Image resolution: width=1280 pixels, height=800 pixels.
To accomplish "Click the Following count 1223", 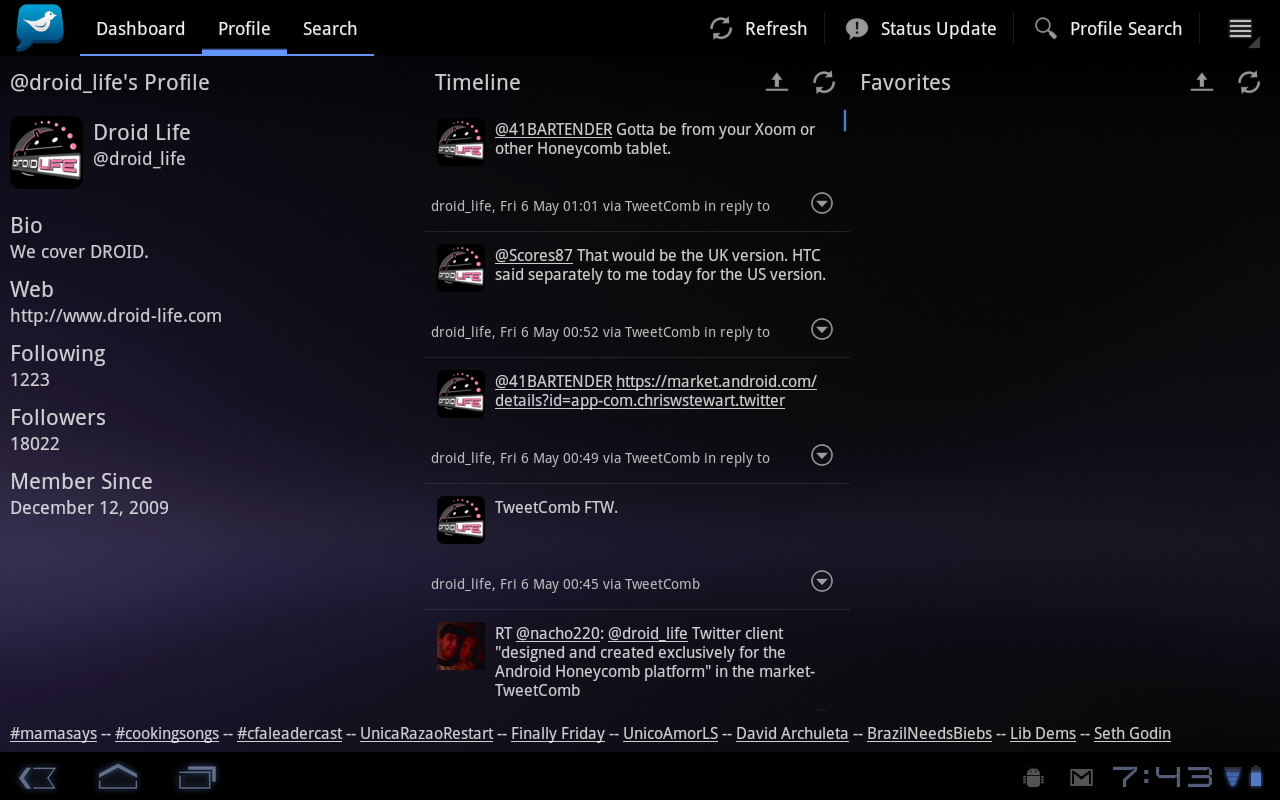I will point(30,380).
